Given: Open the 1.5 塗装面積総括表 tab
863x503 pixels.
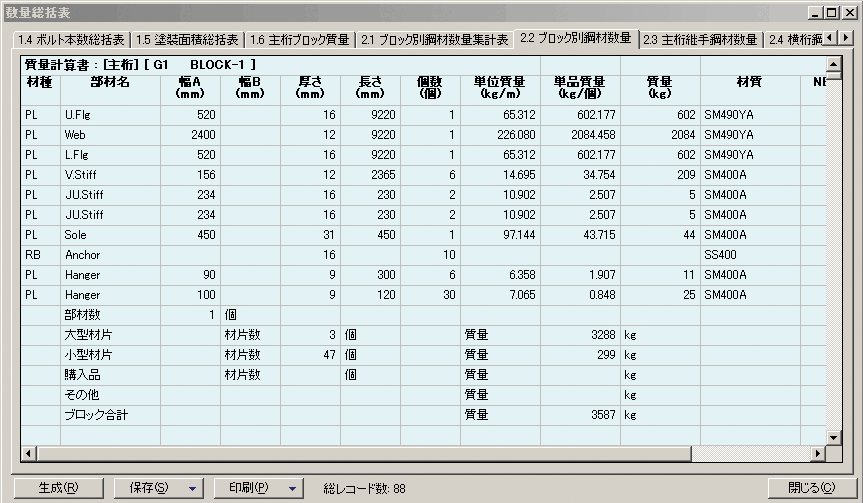Looking at the screenshot, I should click(x=187, y=40).
